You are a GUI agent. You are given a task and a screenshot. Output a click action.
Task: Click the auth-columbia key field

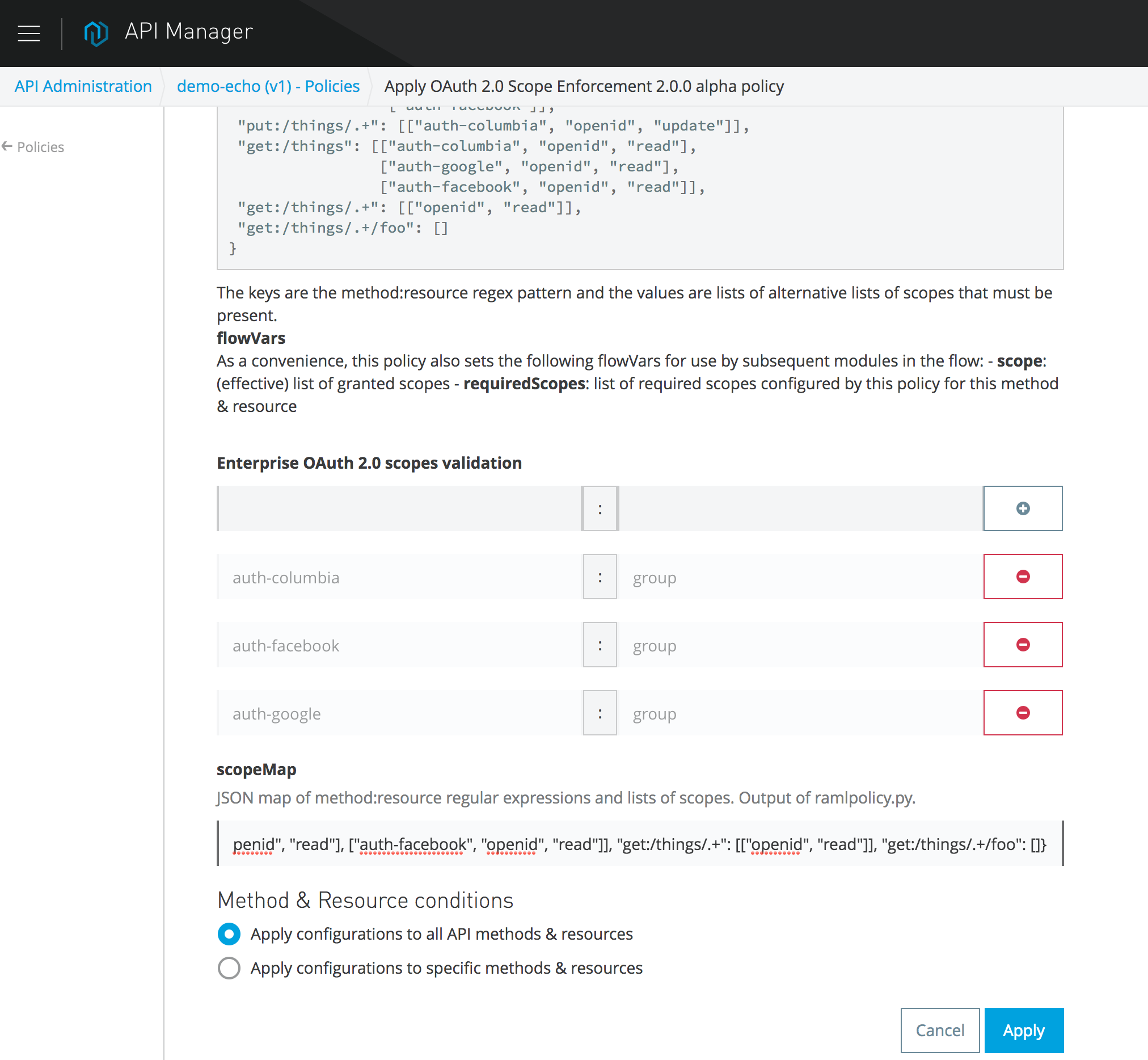(x=399, y=577)
